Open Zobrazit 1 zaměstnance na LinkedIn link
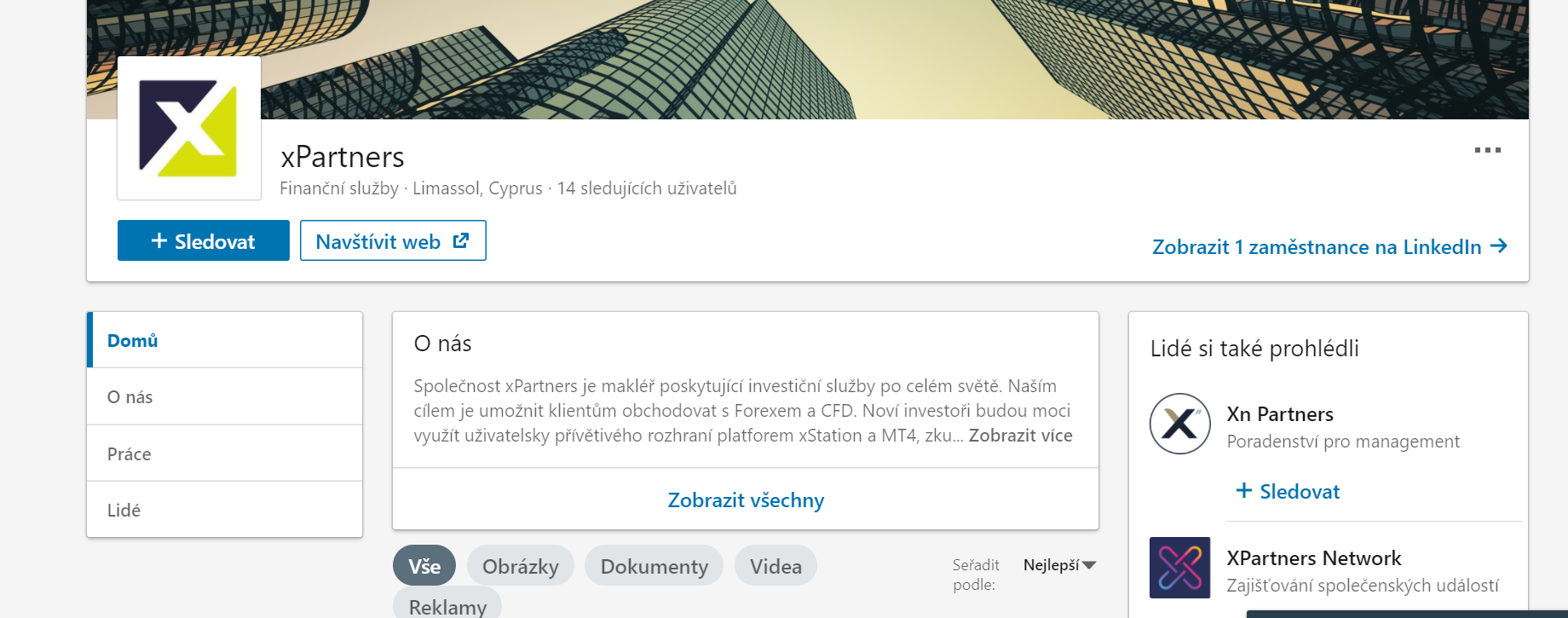Viewport: 1568px width, 618px height. [x=1329, y=247]
